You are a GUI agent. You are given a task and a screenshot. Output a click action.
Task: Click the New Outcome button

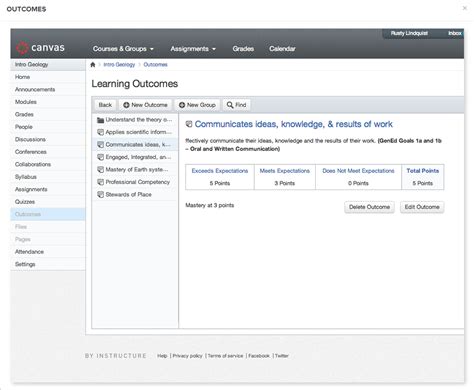click(145, 105)
